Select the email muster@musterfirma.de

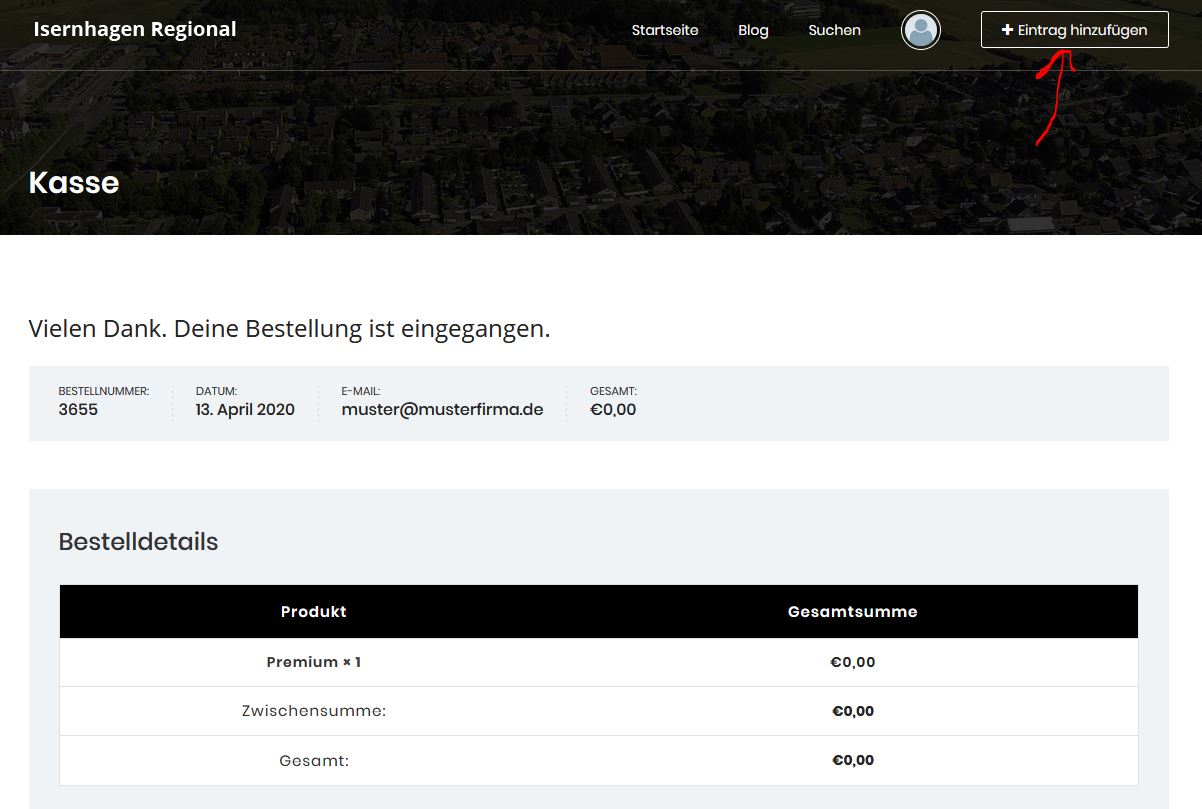[442, 409]
